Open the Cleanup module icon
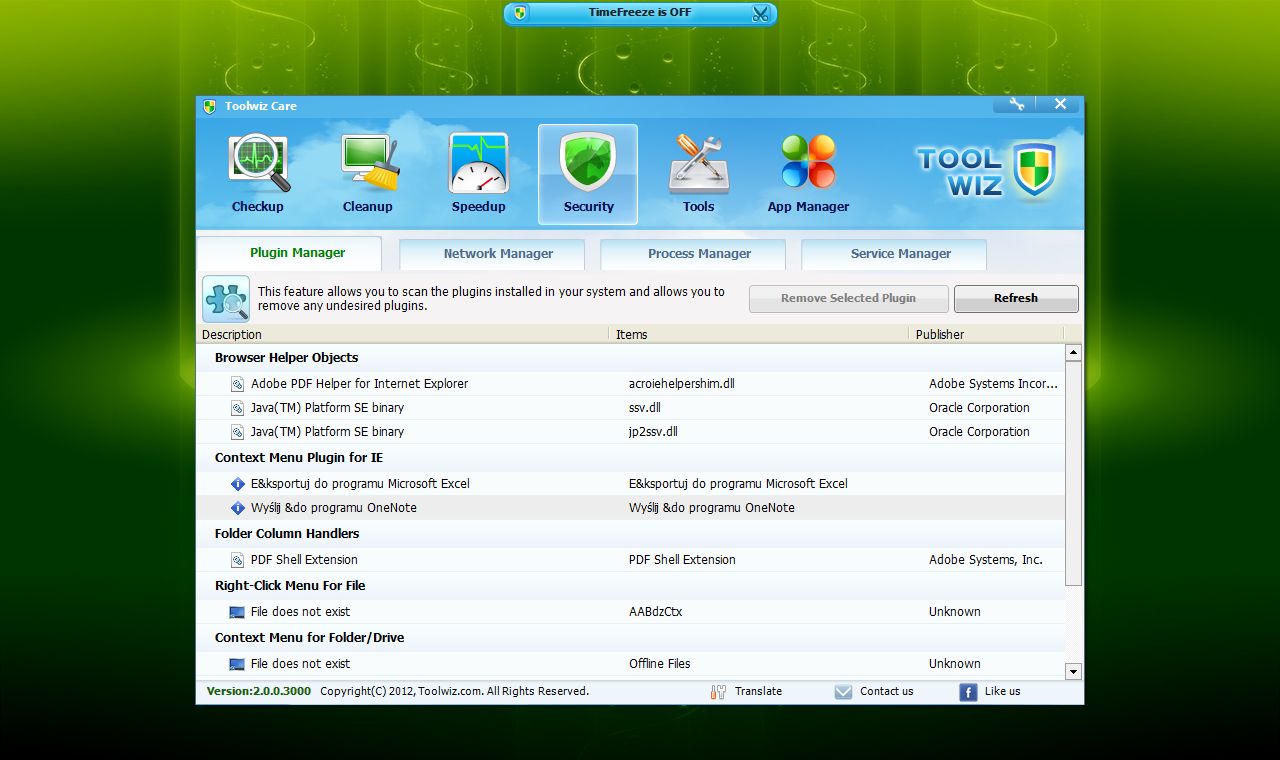1280x760 pixels. 369,164
